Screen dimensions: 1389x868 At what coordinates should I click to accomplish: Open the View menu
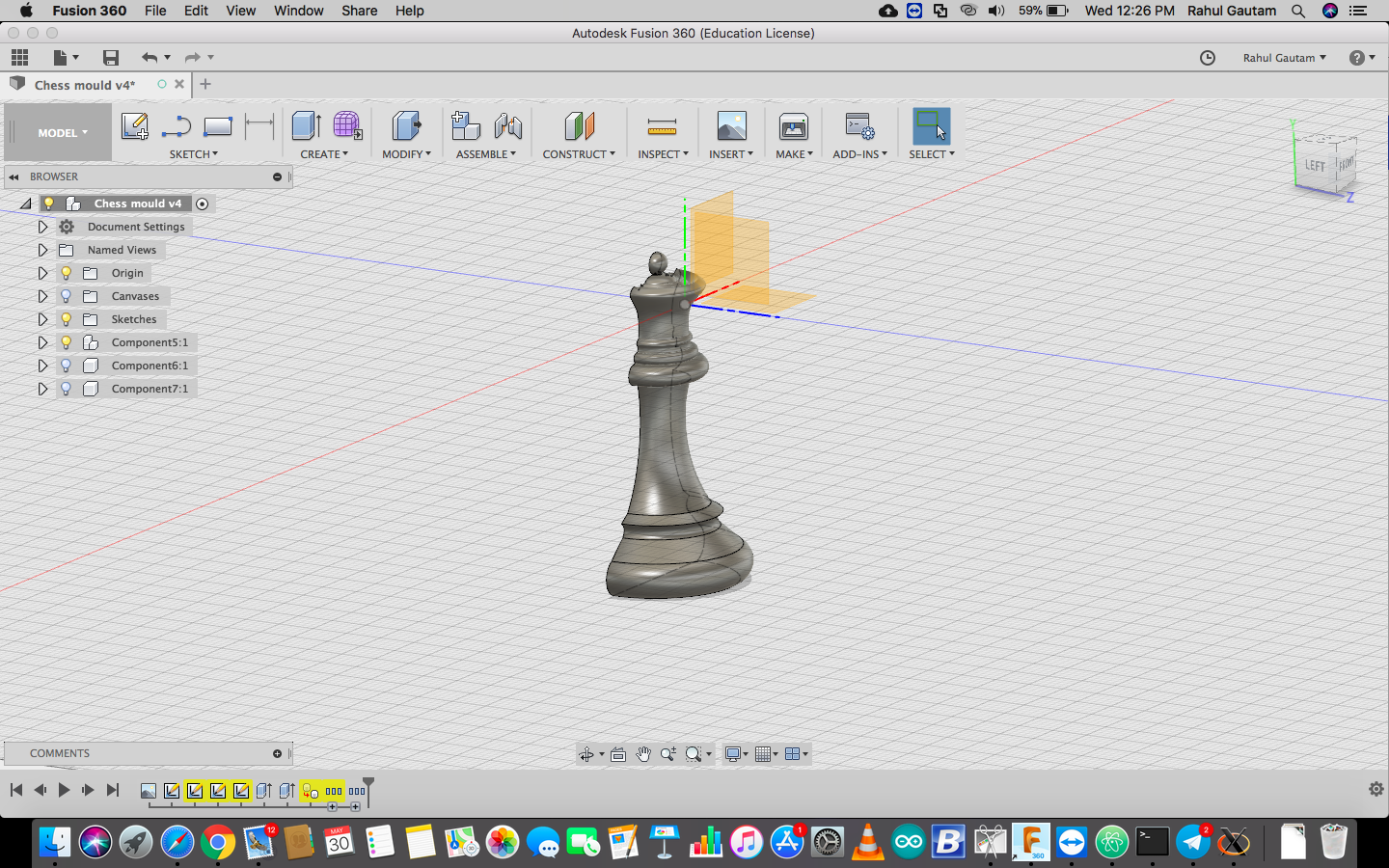(x=241, y=11)
